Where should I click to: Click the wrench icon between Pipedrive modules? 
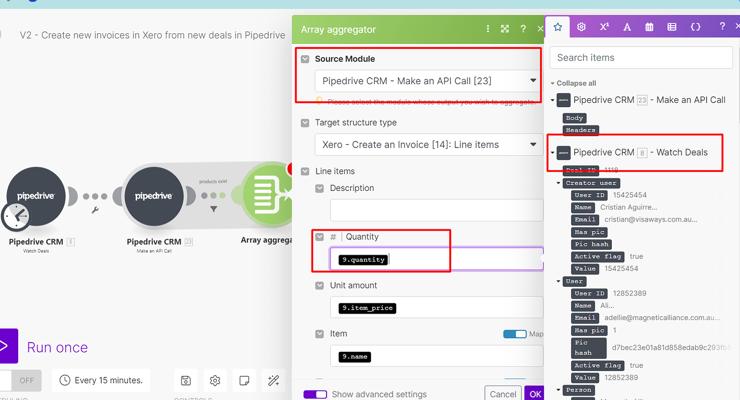95,210
